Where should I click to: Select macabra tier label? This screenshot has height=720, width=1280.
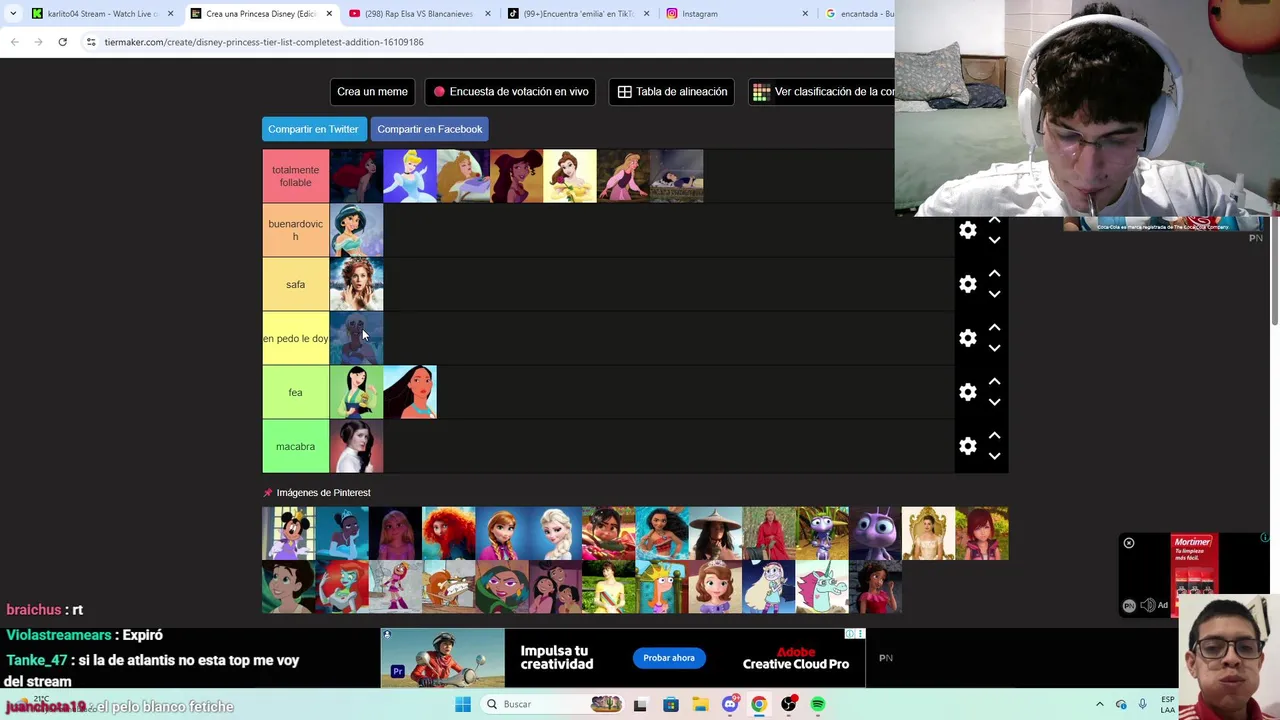click(295, 446)
